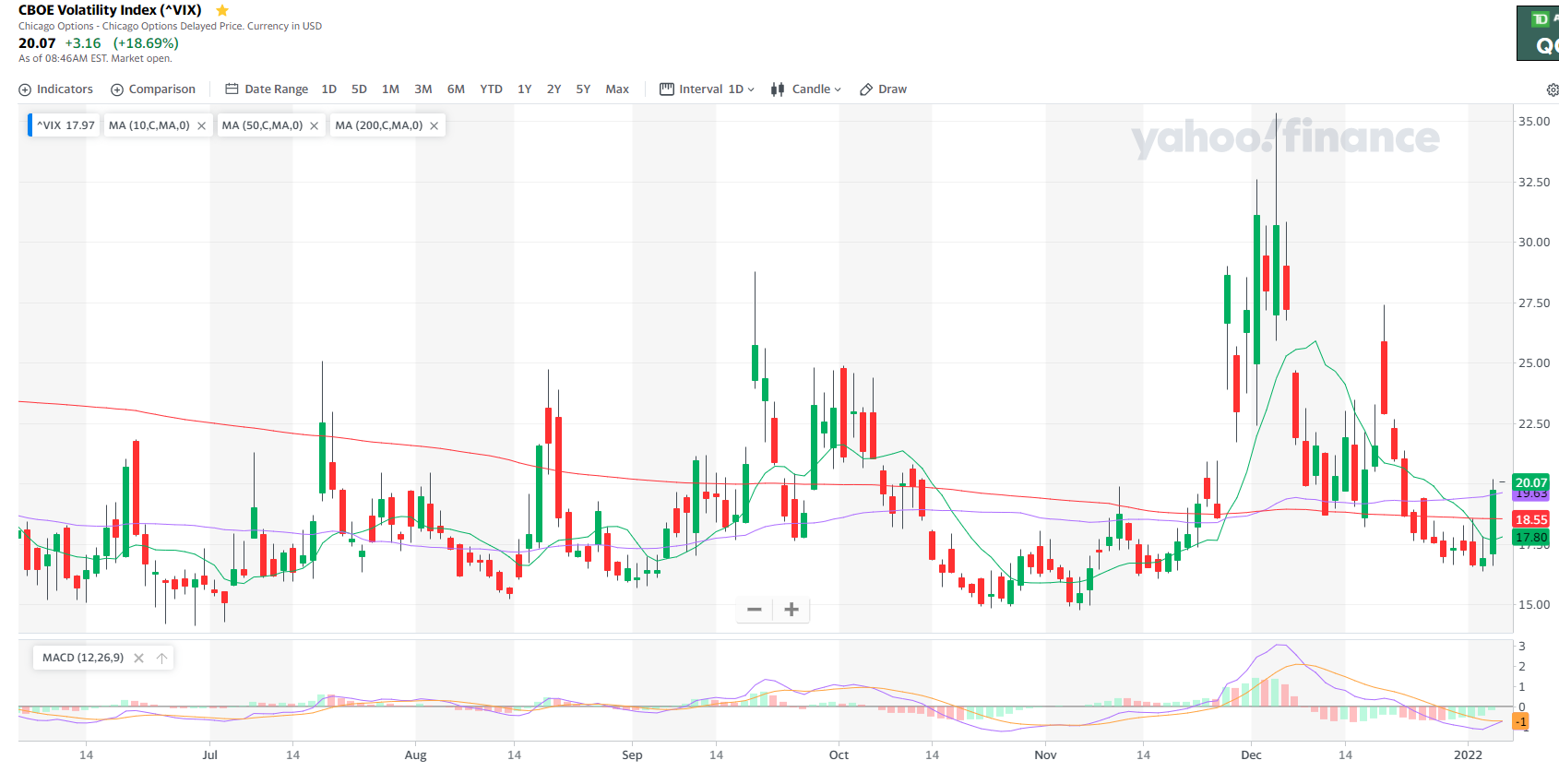The width and height of the screenshot is (1559, 784).
Task: Click the MACD (12,26,9) label
Action: point(83,658)
